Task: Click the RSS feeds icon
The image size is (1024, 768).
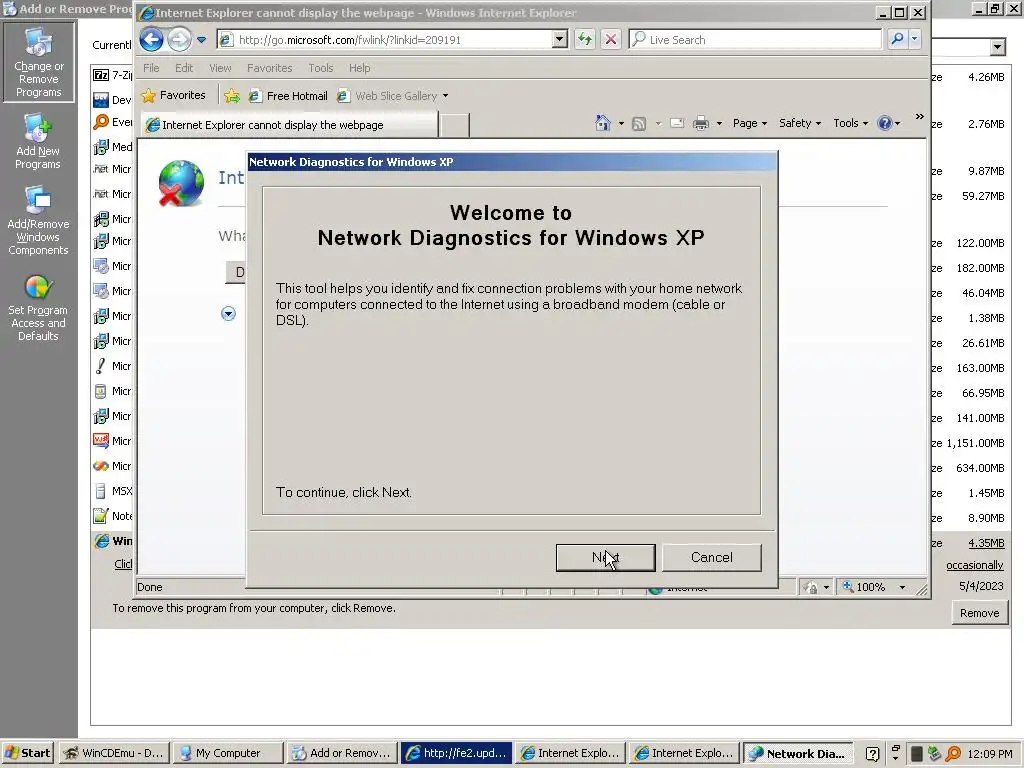Action: [639, 123]
